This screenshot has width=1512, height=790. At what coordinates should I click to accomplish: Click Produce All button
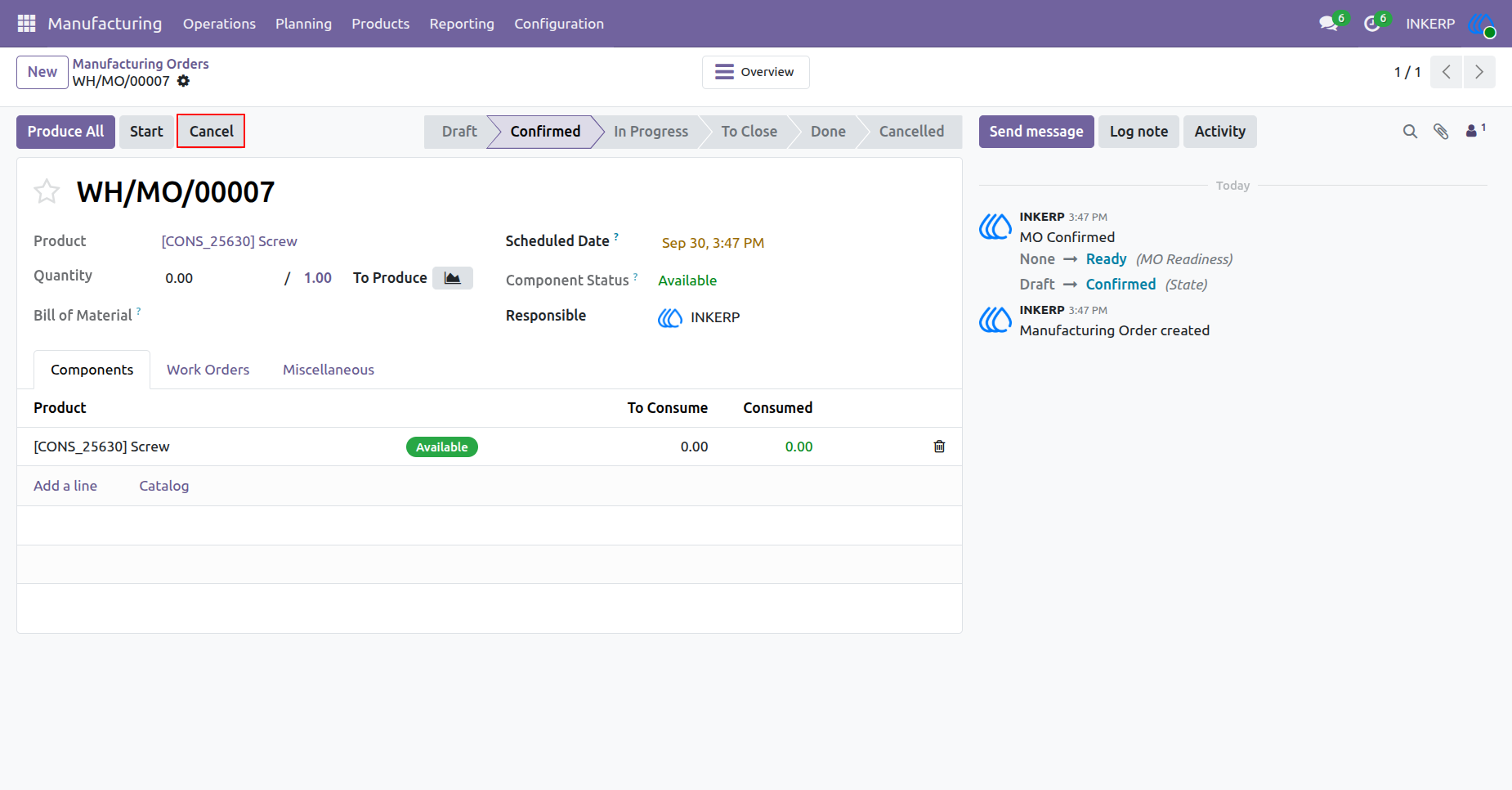click(65, 132)
